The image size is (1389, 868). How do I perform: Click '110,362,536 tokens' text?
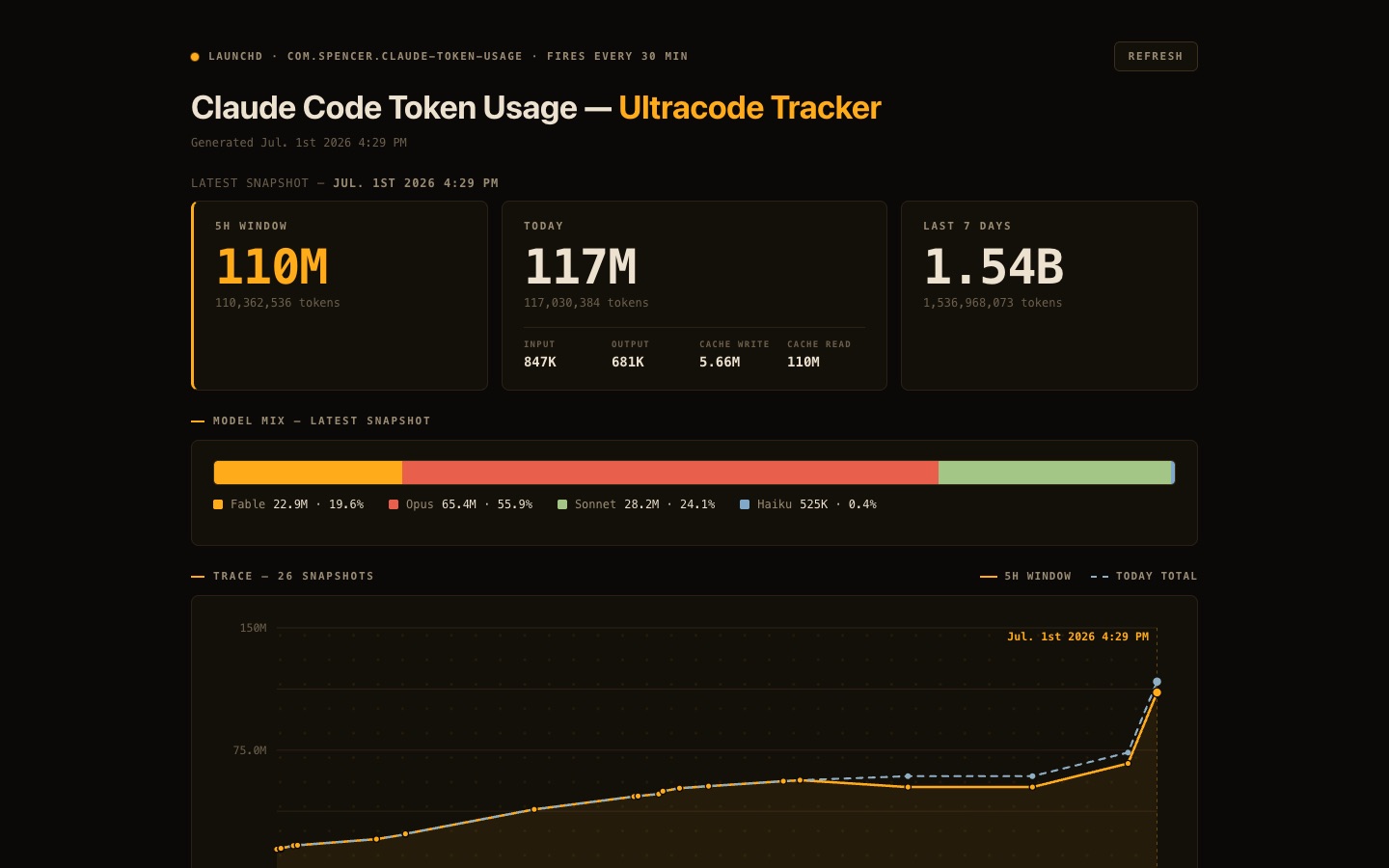(278, 303)
